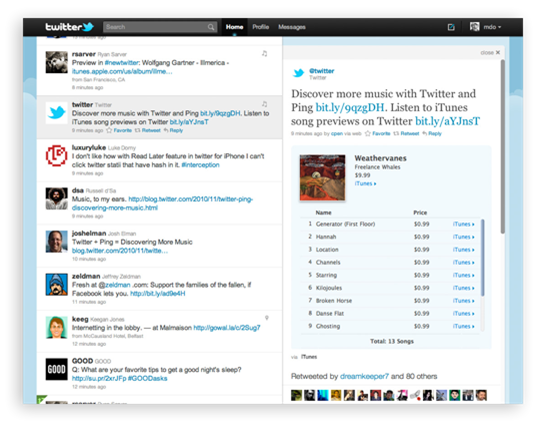This screenshot has width=539, height=424.
Task: Go to the Home tab
Action: click(x=234, y=27)
